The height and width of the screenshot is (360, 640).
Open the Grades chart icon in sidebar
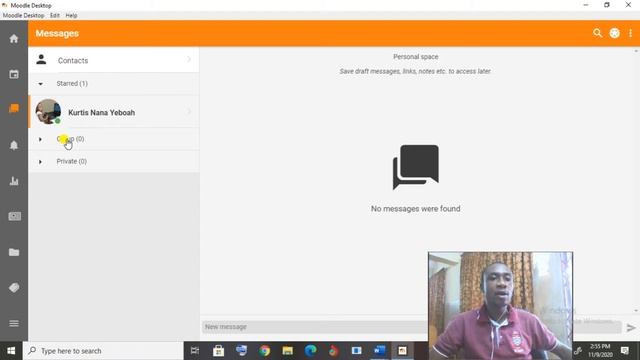[x=14, y=181]
